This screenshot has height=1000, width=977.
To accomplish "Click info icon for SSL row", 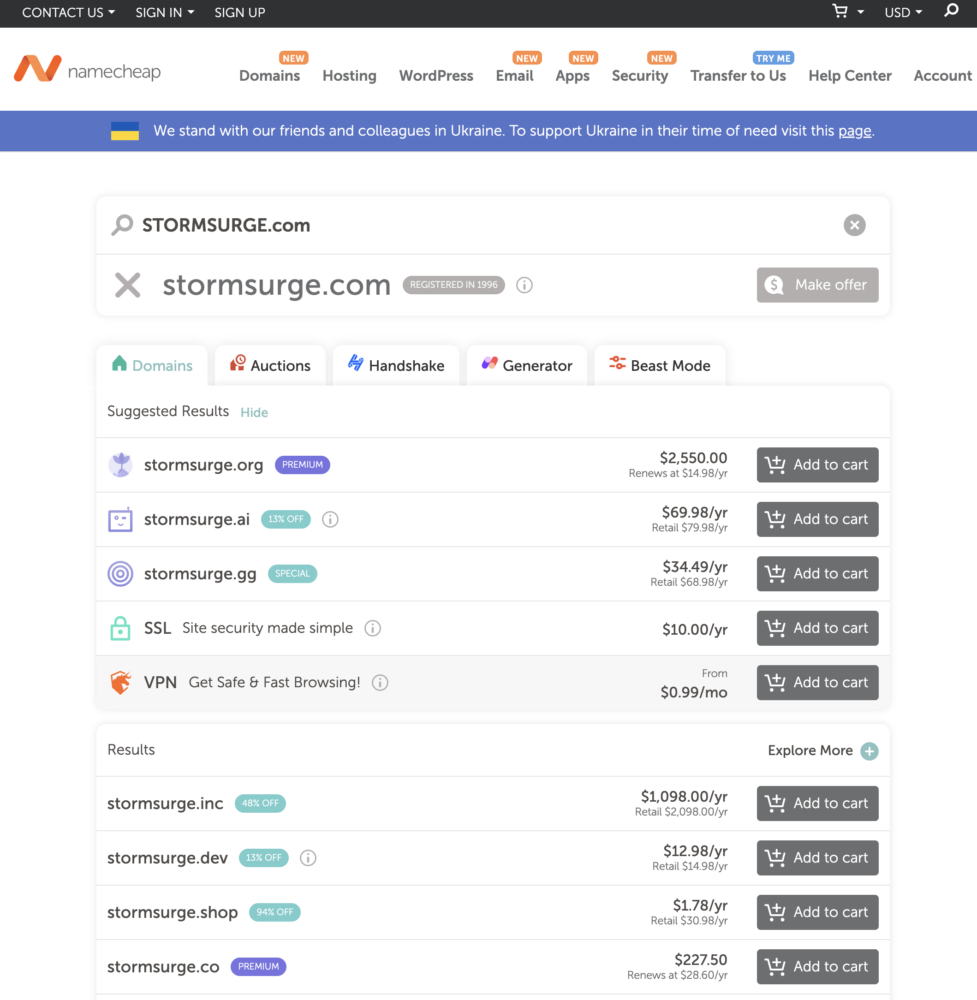I will (x=373, y=628).
